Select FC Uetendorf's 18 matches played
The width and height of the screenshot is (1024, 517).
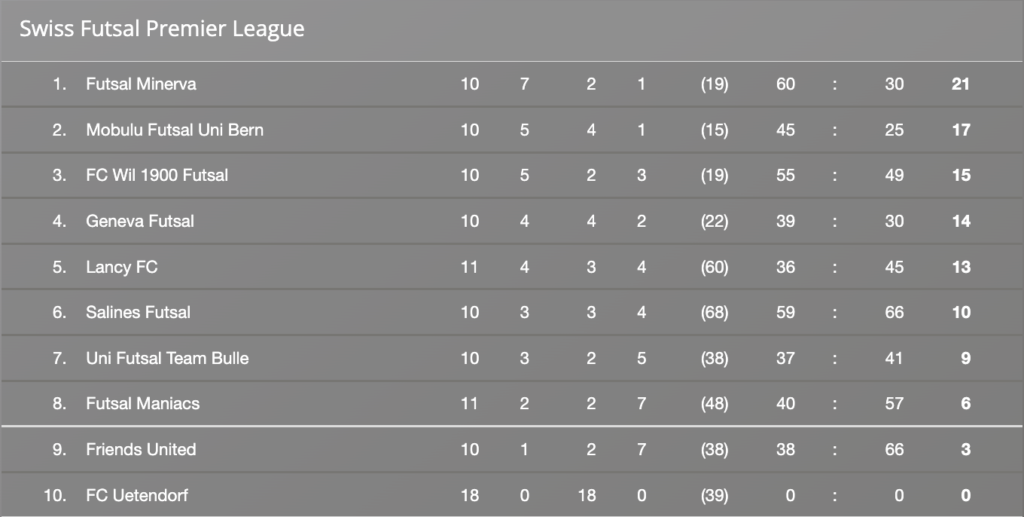[x=470, y=495]
